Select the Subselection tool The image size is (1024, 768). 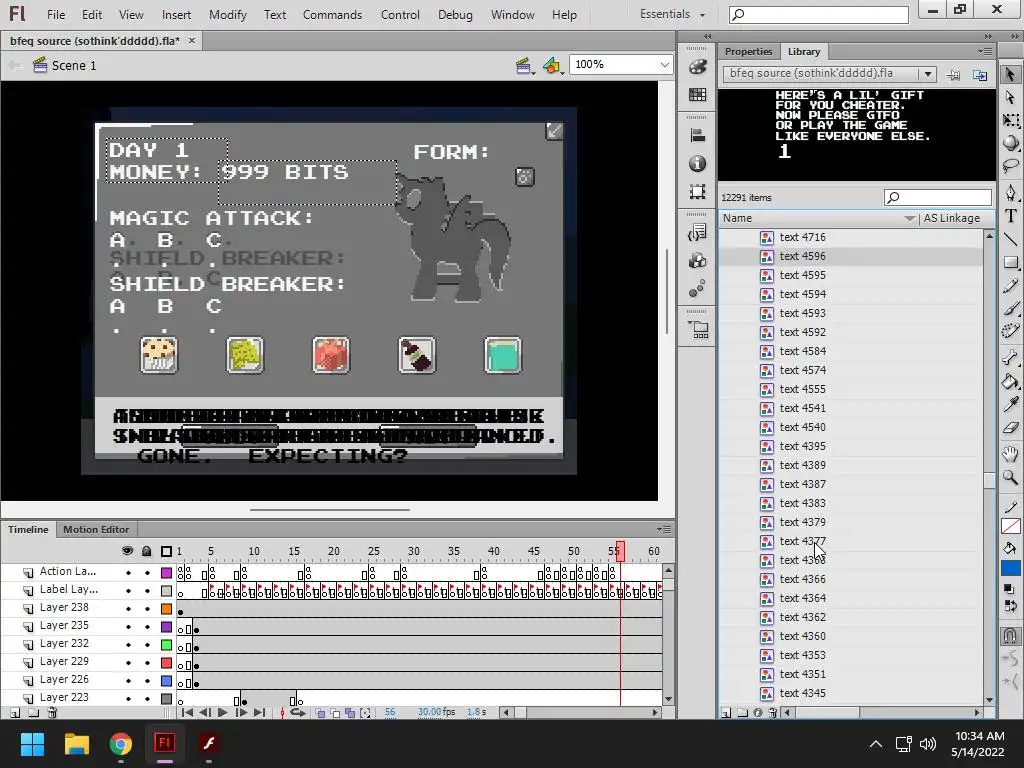pyautogui.click(x=1010, y=97)
